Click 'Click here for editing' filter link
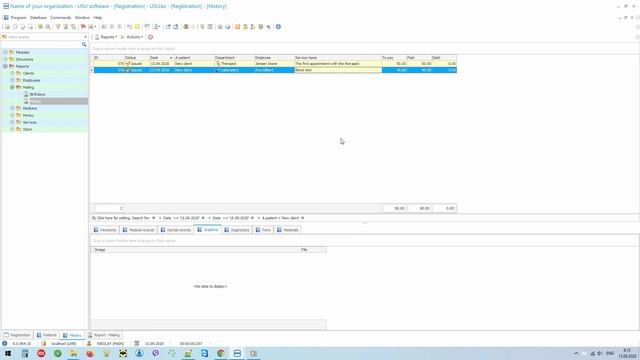The image size is (640, 360). (x=113, y=218)
